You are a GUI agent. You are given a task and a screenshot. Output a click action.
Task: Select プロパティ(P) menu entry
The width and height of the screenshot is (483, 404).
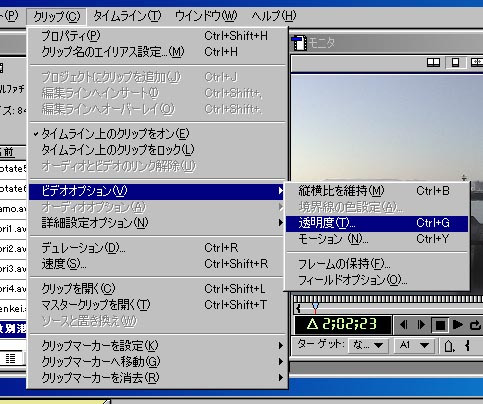coord(157,36)
